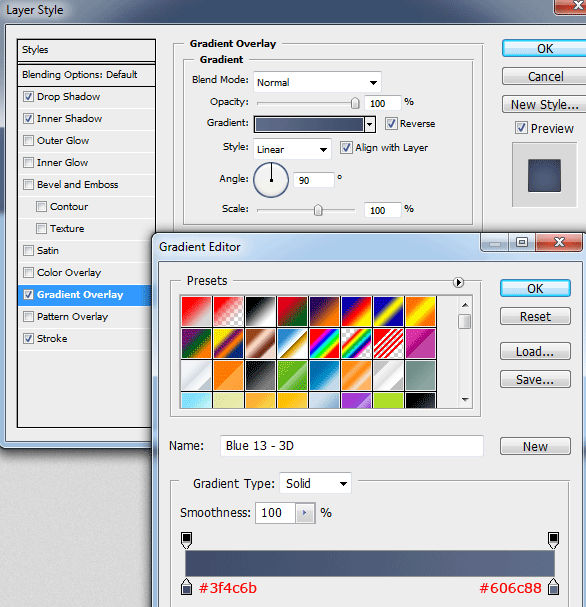This screenshot has width=586, height=607.
Task: Select the gray-teal gradient preset in third row
Action: pos(421,376)
